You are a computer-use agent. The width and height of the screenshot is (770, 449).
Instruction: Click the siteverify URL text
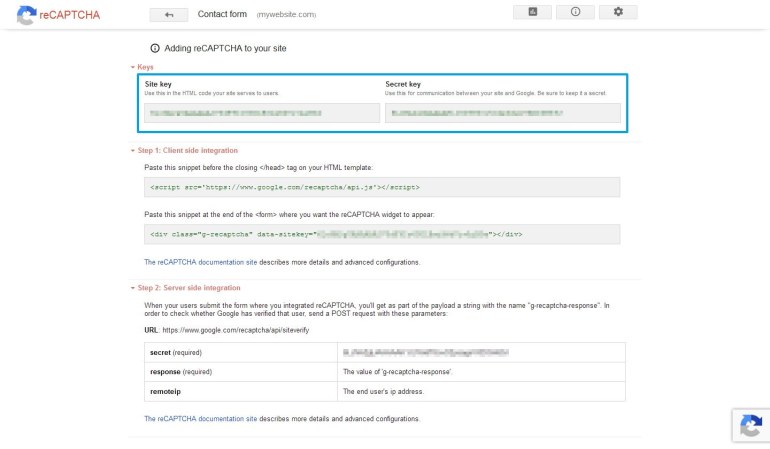236,330
